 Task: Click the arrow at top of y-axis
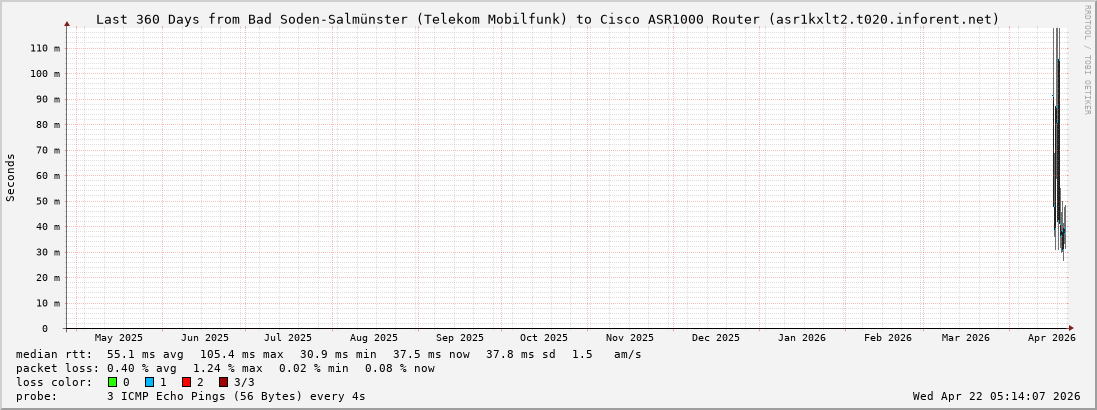coord(67,23)
